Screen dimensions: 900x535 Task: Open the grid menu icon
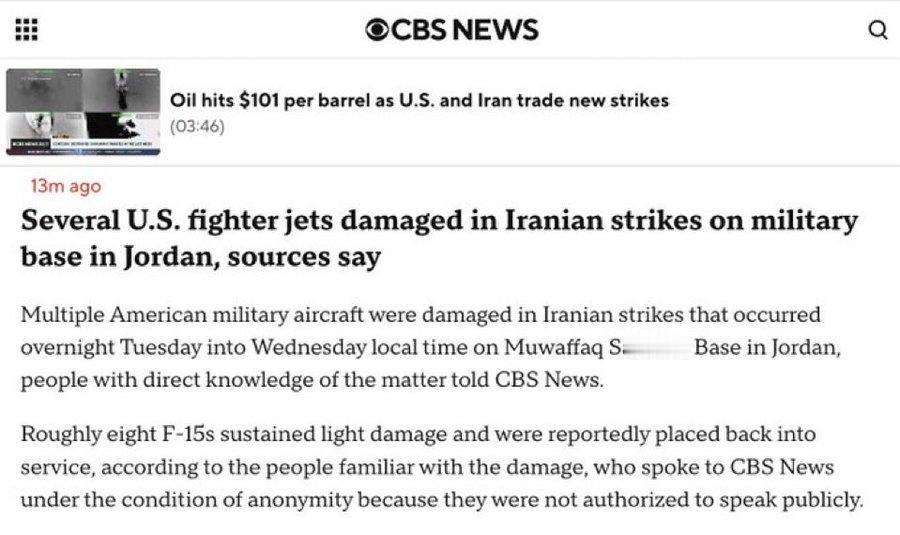pos(26,29)
